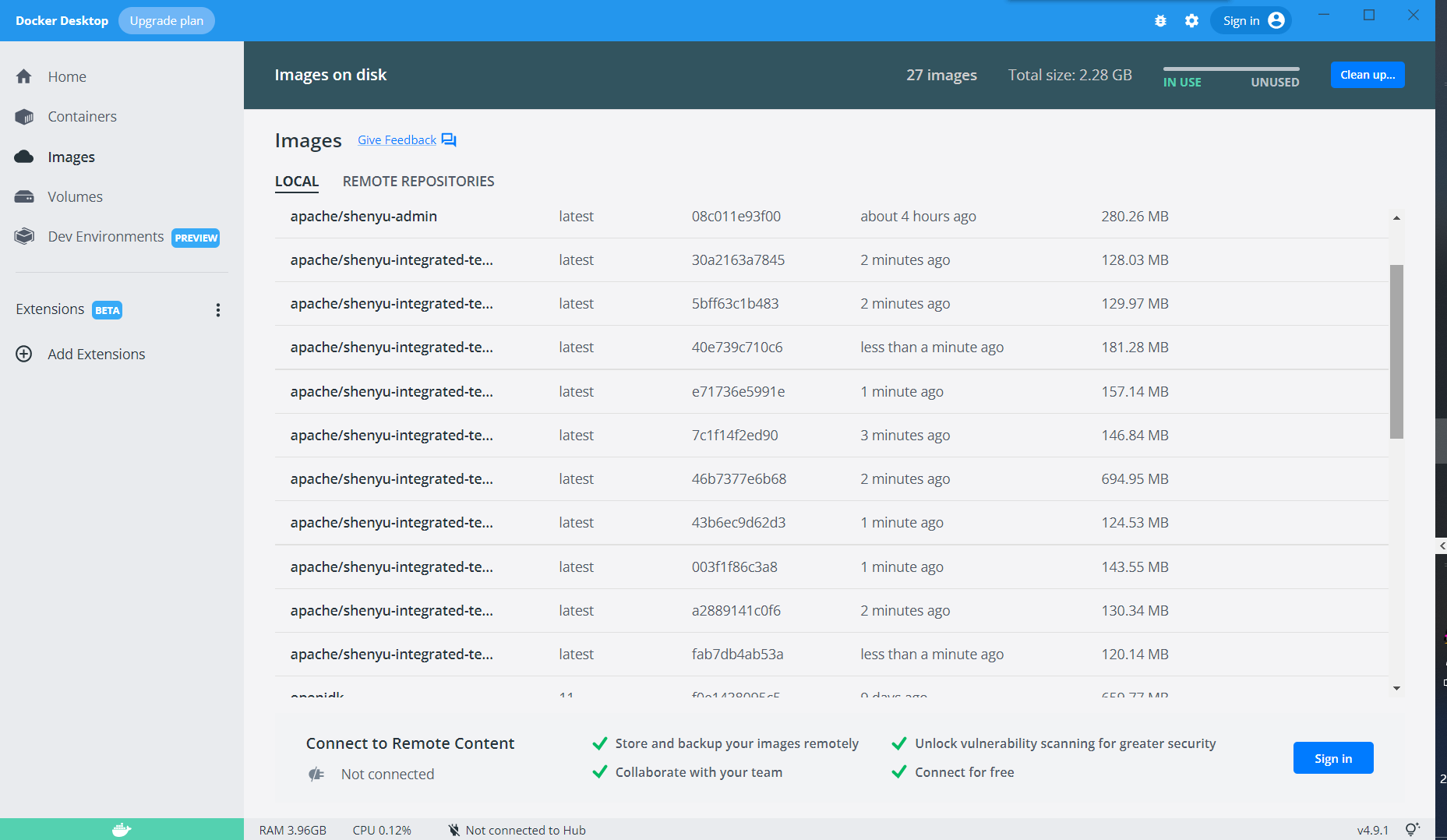The height and width of the screenshot is (840, 1447).
Task: Click the Images cloud icon
Action: click(x=24, y=157)
